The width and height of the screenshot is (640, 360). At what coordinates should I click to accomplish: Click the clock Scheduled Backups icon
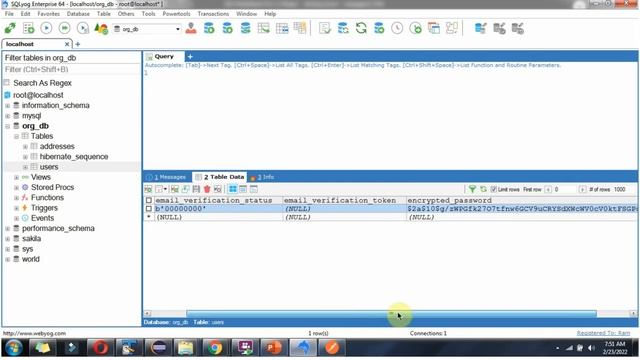(x=397, y=28)
